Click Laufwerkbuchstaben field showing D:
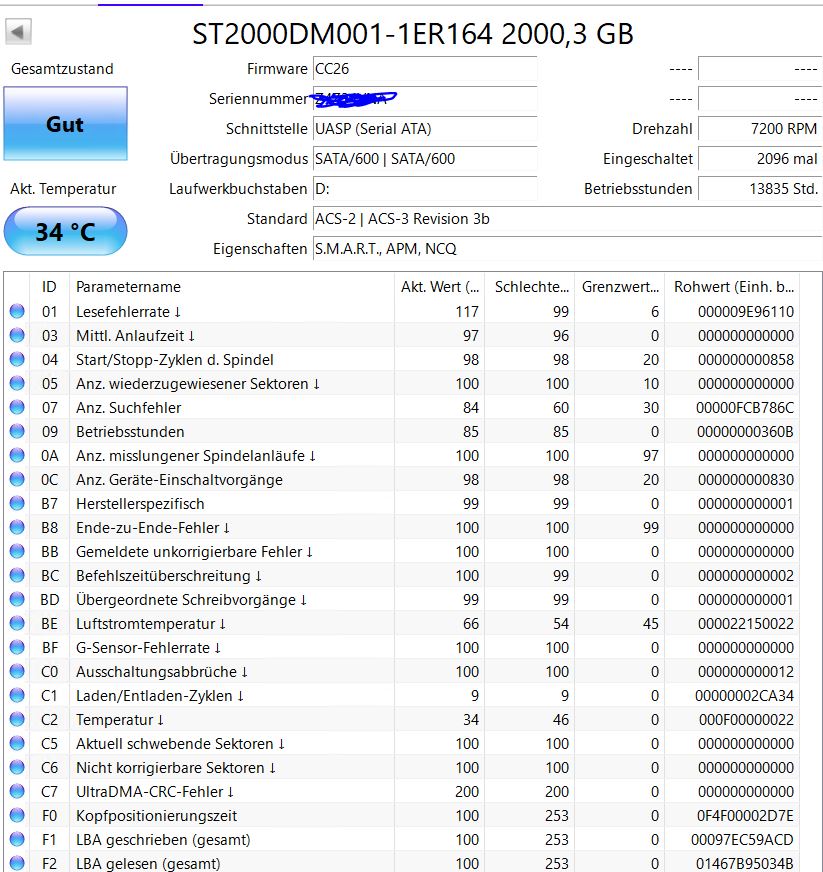The height and width of the screenshot is (872, 823). coord(425,189)
